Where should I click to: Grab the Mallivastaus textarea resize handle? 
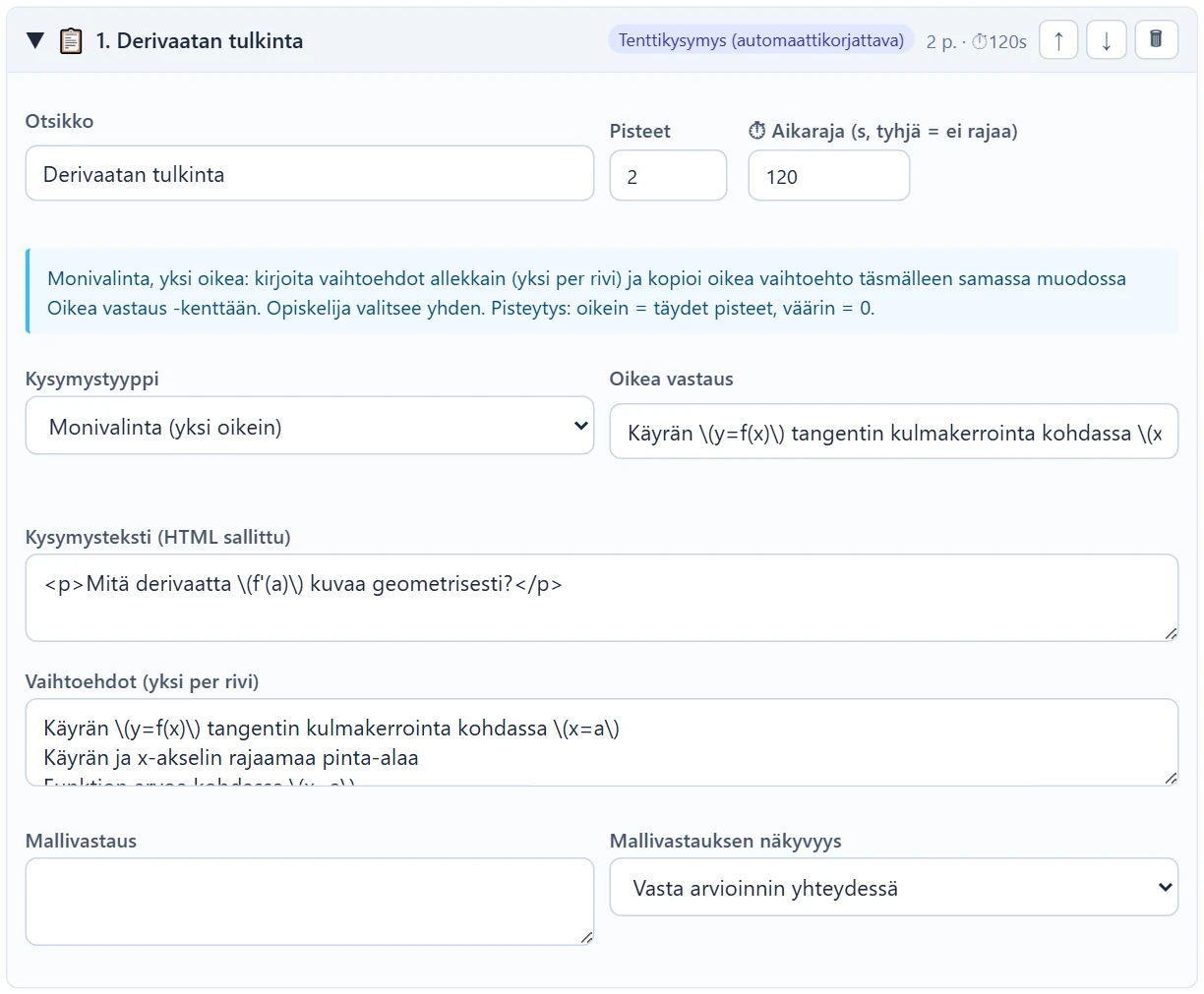click(586, 937)
